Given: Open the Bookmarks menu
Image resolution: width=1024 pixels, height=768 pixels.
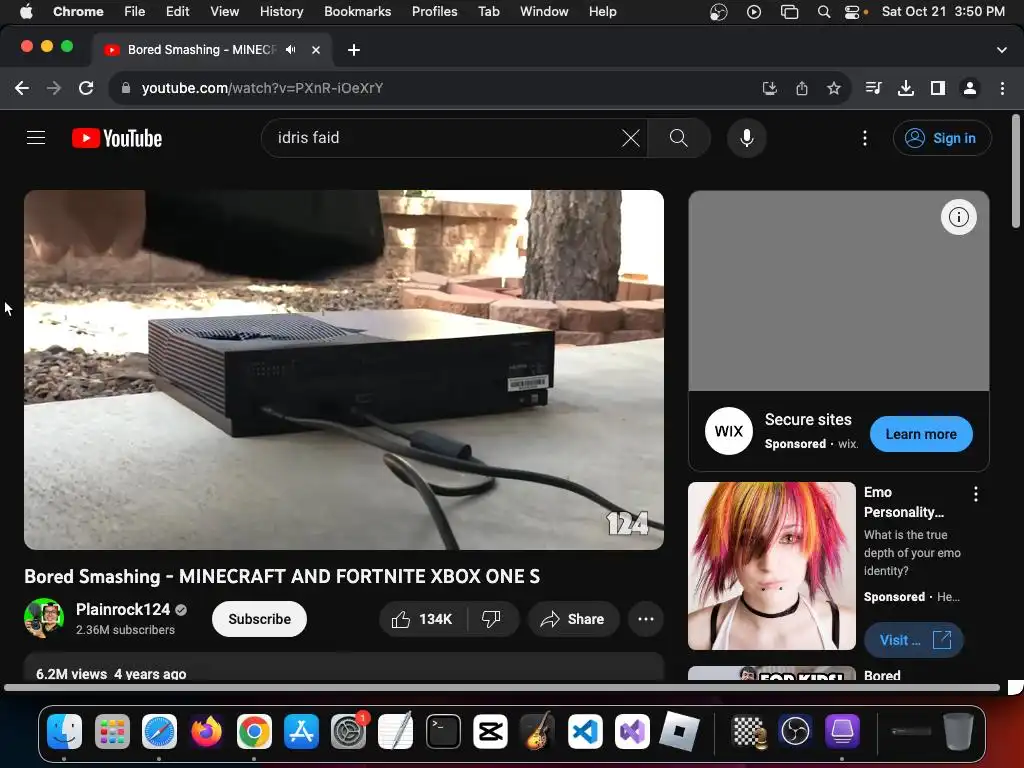Looking at the screenshot, I should [x=357, y=11].
